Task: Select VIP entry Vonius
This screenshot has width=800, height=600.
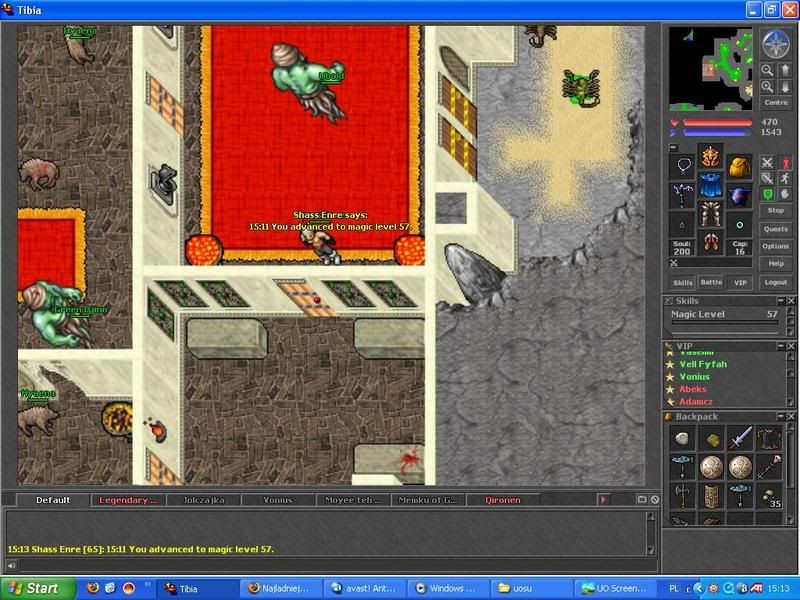Action: click(x=694, y=377)
